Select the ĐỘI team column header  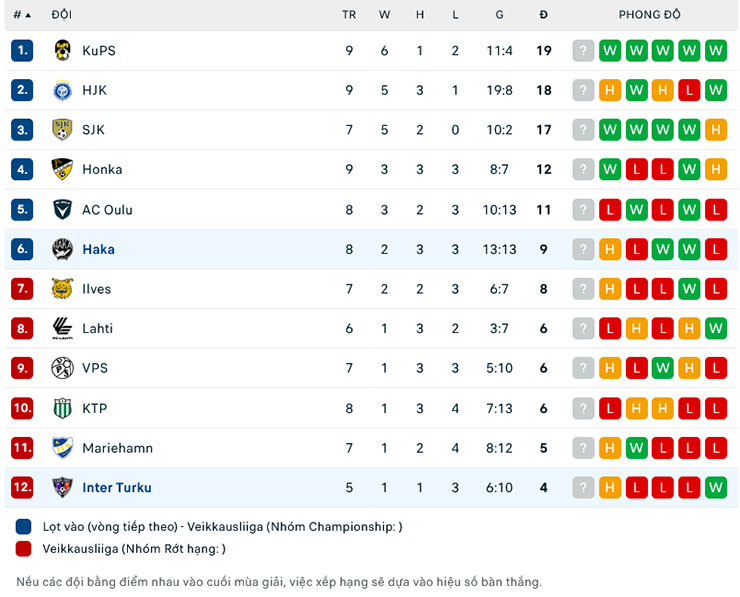62,15
